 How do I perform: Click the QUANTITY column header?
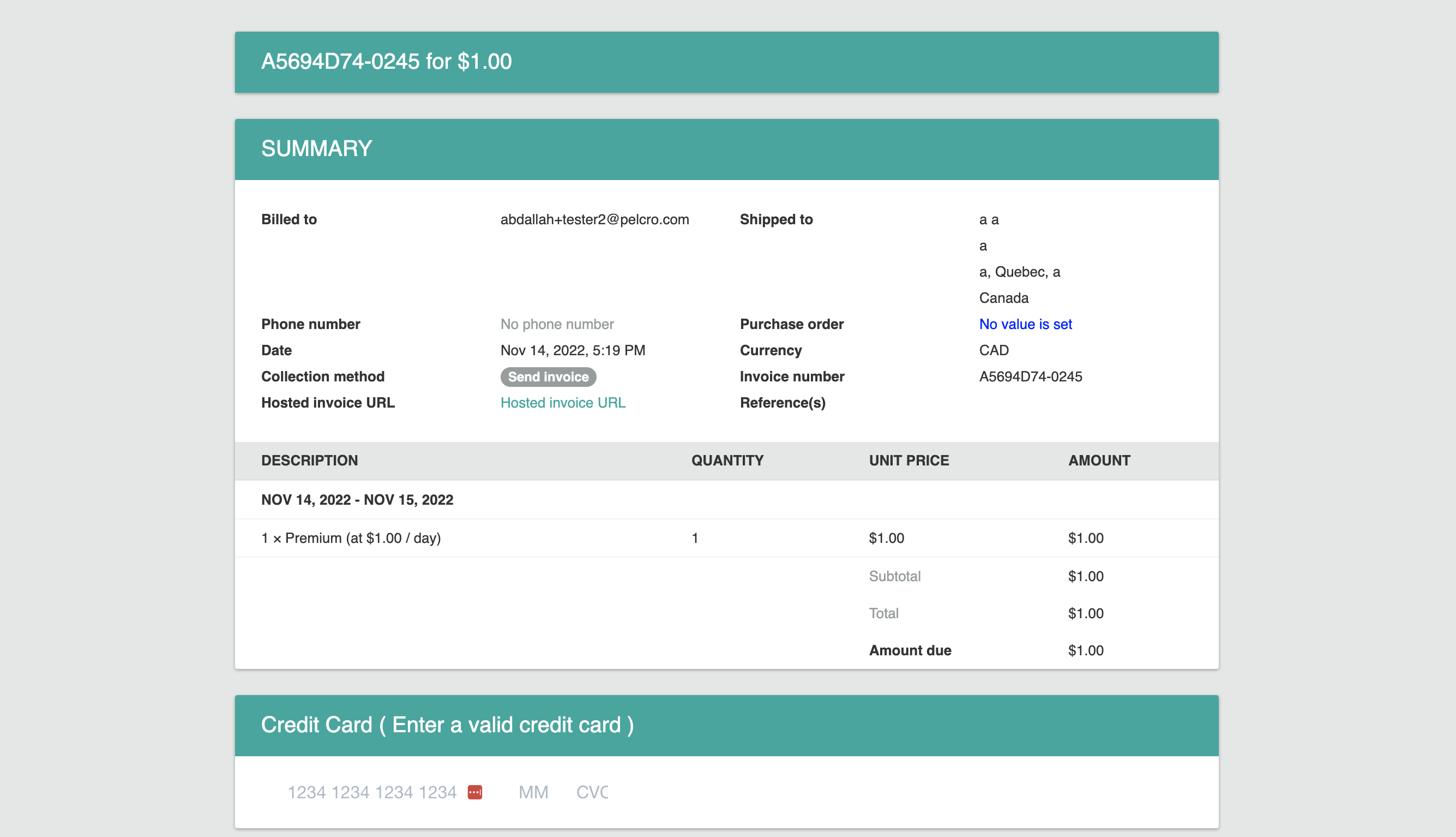click(727, 461)
